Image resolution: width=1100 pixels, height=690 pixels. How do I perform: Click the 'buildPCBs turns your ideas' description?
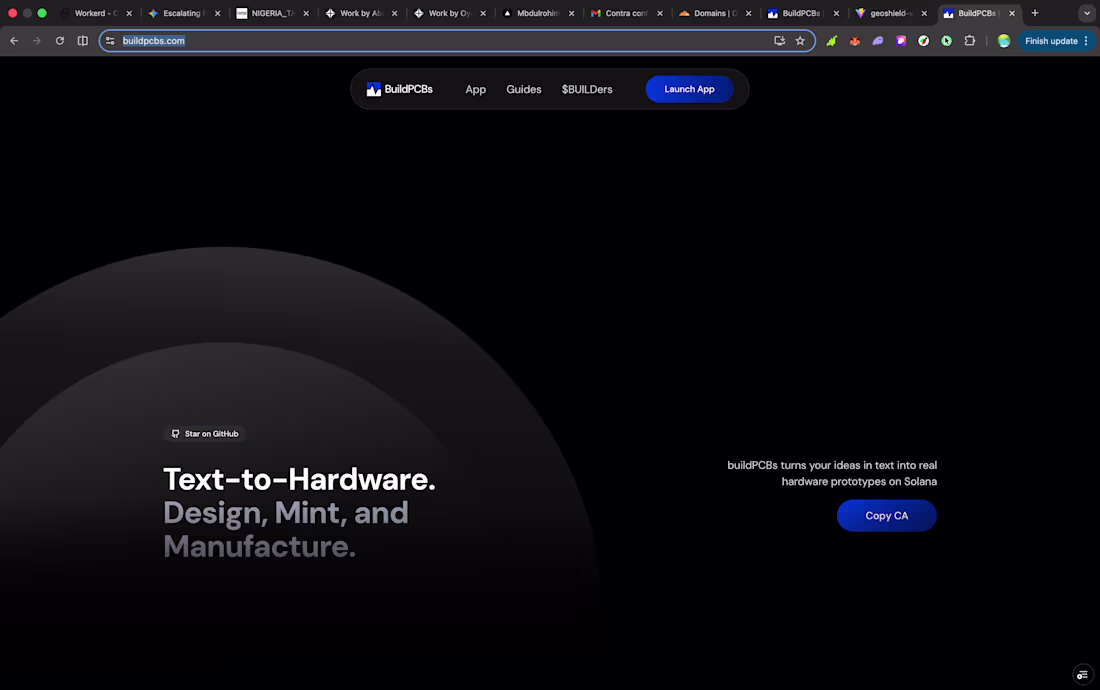tap(832, 473)
